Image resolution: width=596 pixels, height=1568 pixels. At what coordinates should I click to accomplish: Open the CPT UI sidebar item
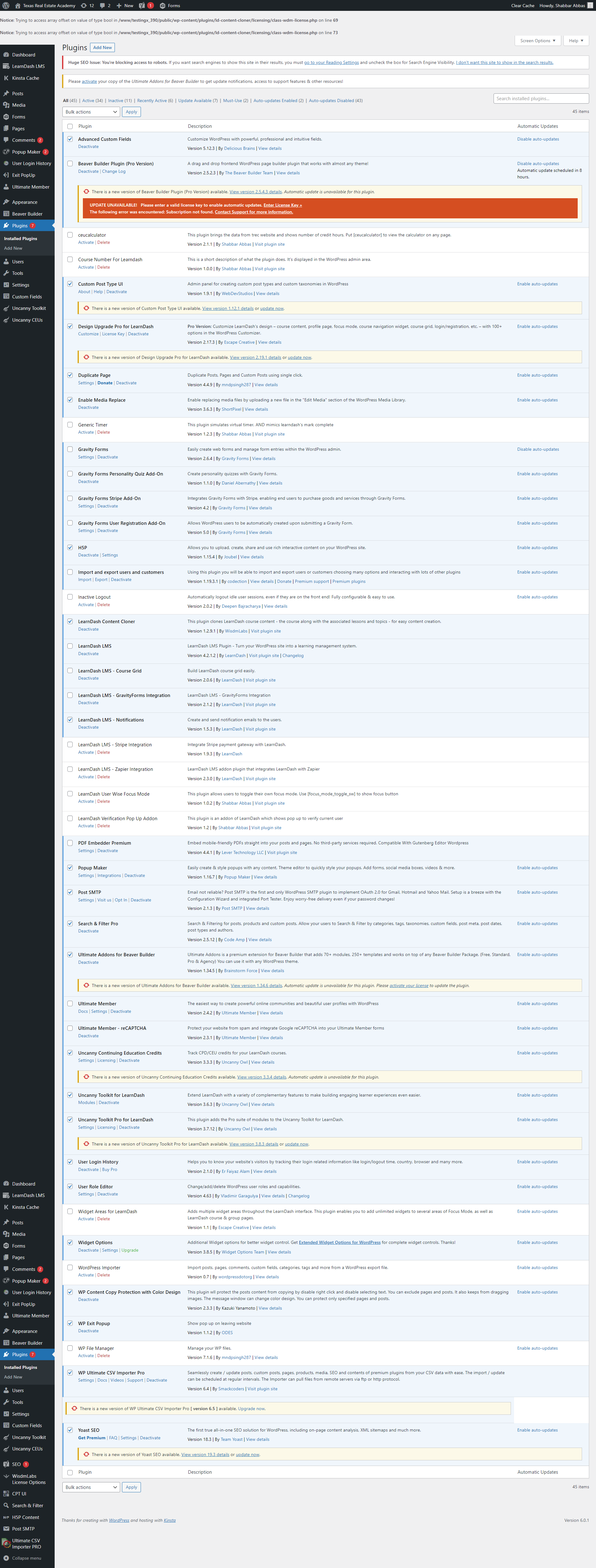(x=19, y=1494)
